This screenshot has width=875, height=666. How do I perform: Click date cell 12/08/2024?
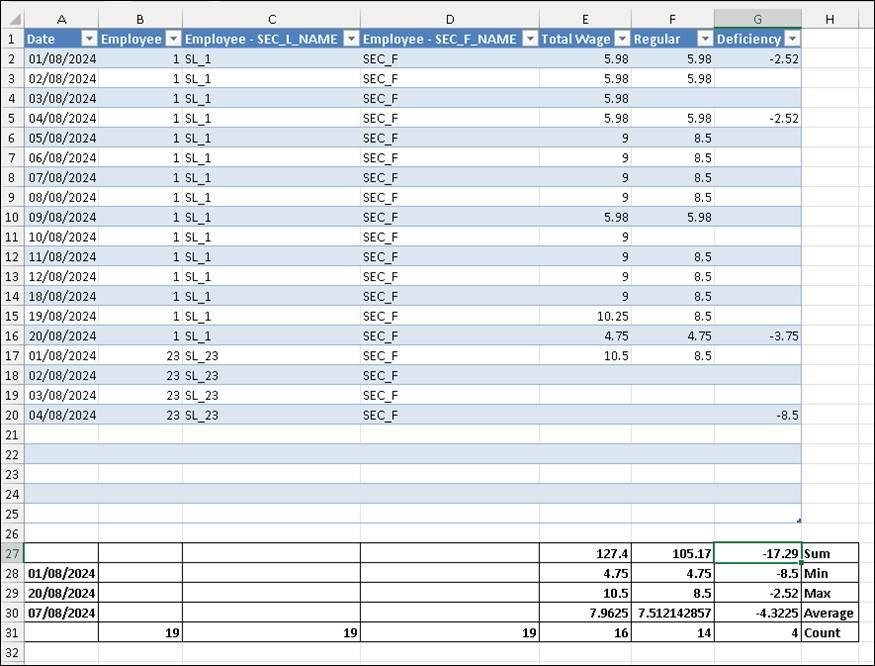pyautogui.click(x=61, y=276)
